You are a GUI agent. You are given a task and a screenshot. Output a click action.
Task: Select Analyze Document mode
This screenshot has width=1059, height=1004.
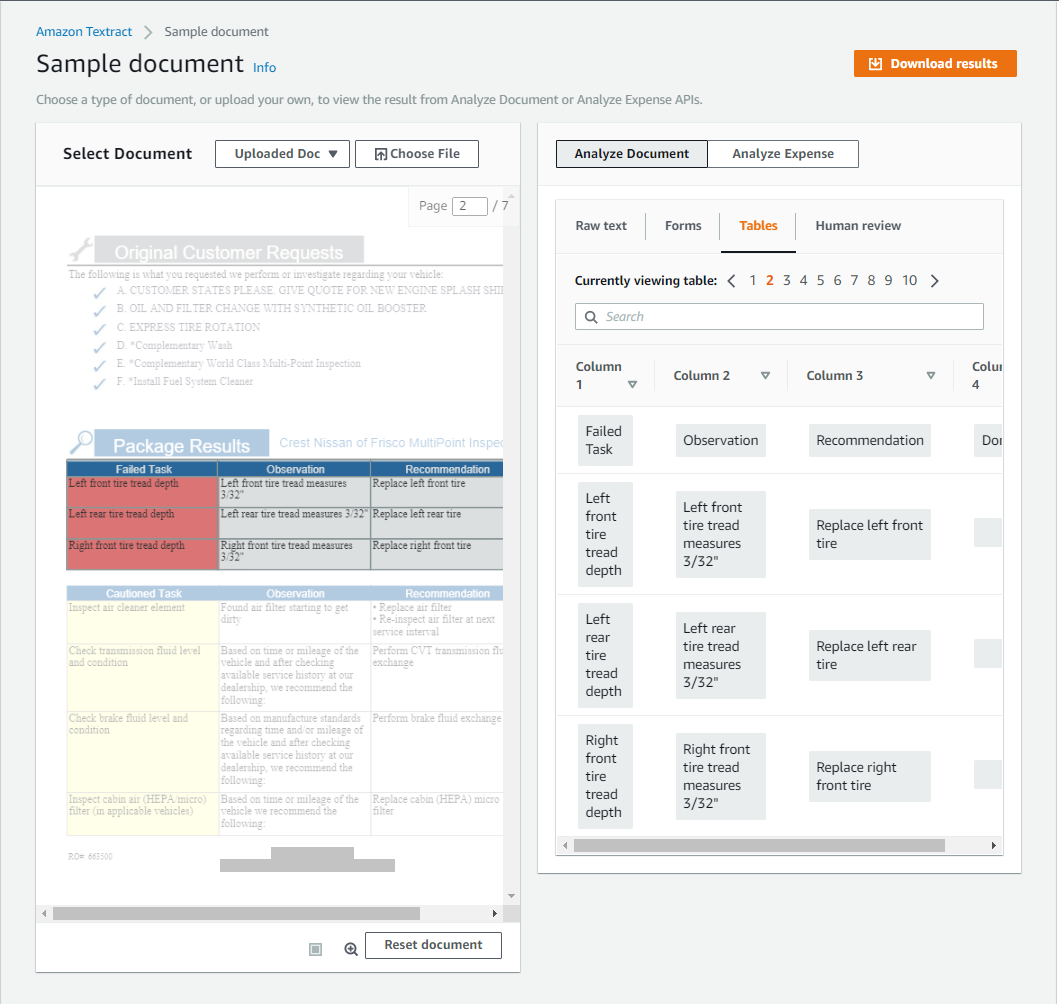pos(631,154)
